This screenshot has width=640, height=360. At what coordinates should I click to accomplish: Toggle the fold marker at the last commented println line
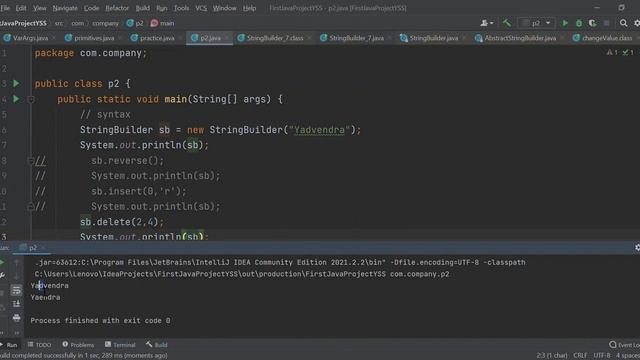[x=30, y=207]
